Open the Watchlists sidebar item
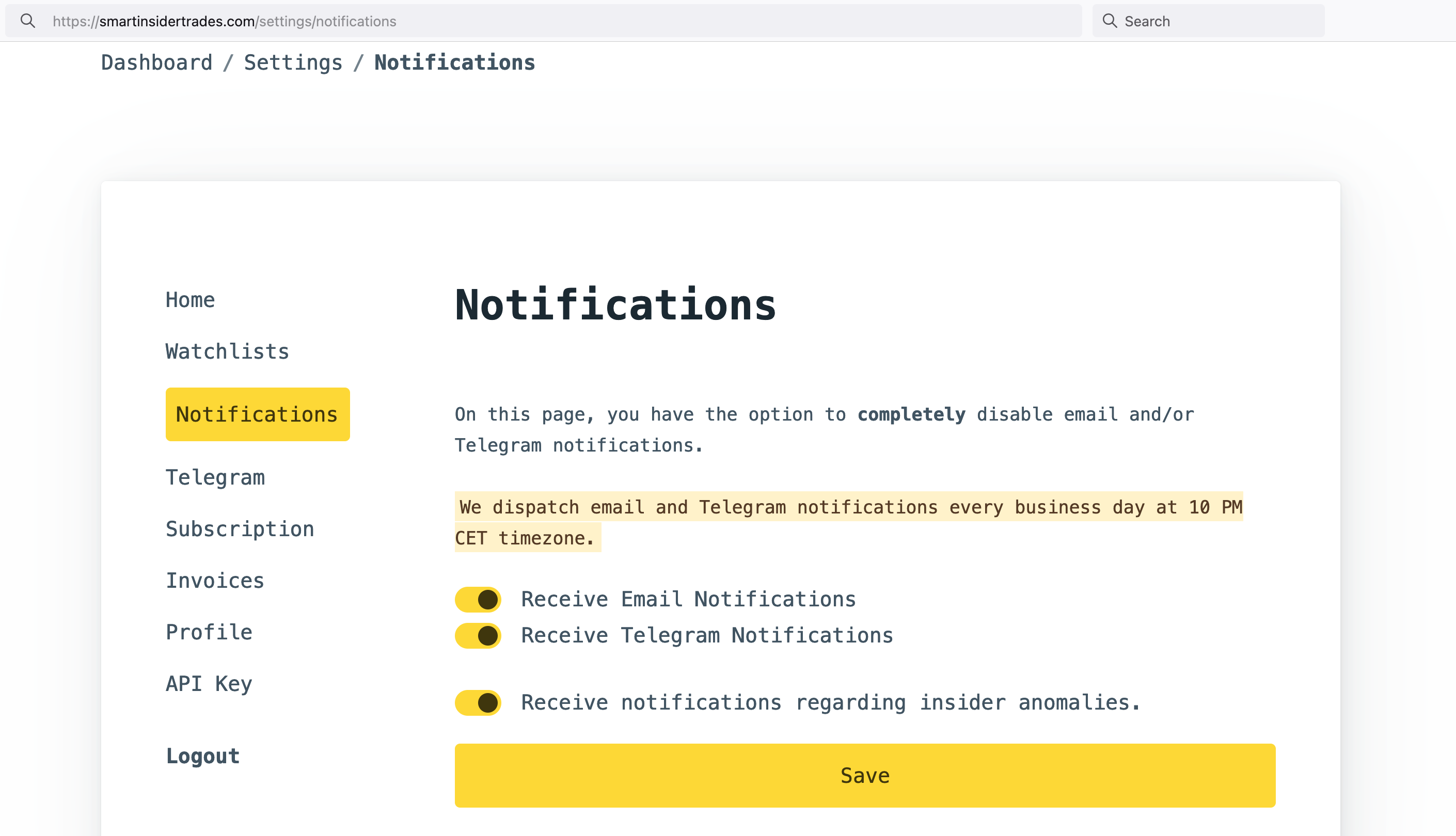Viewport: 1456px width, 836px height. (x=228, y=351)
